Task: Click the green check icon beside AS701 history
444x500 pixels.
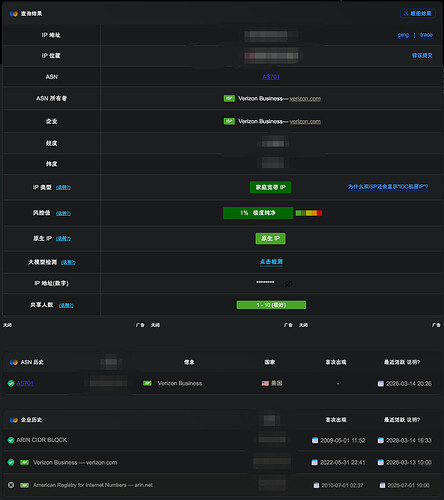Action: click(x=11, y=383)
